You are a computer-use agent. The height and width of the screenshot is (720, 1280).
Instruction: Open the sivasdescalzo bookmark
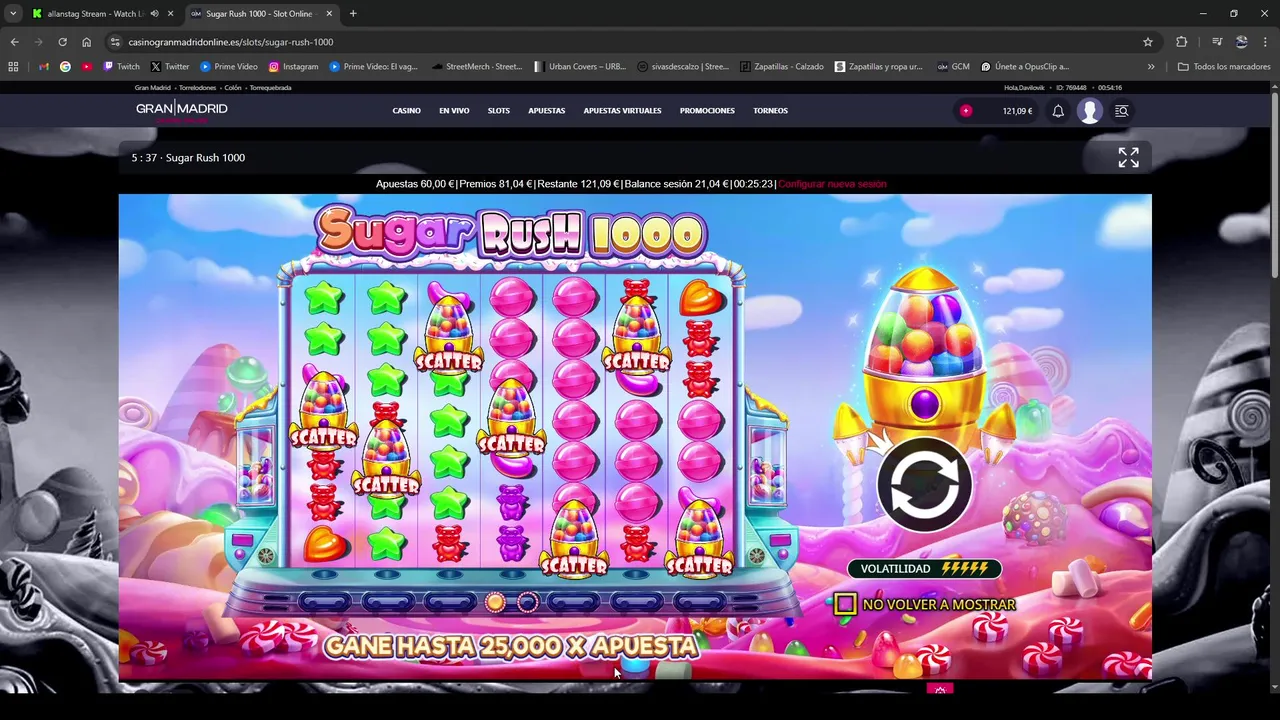[683, 67]
